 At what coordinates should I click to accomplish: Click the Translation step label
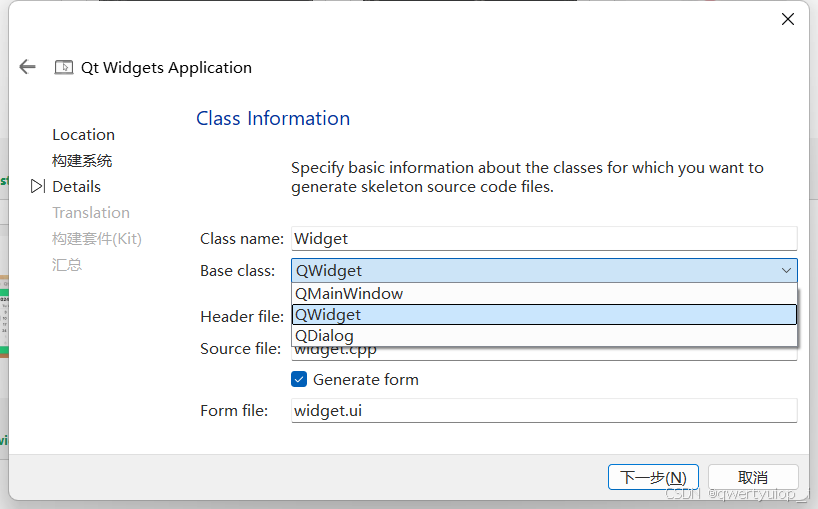pos(91,213)
